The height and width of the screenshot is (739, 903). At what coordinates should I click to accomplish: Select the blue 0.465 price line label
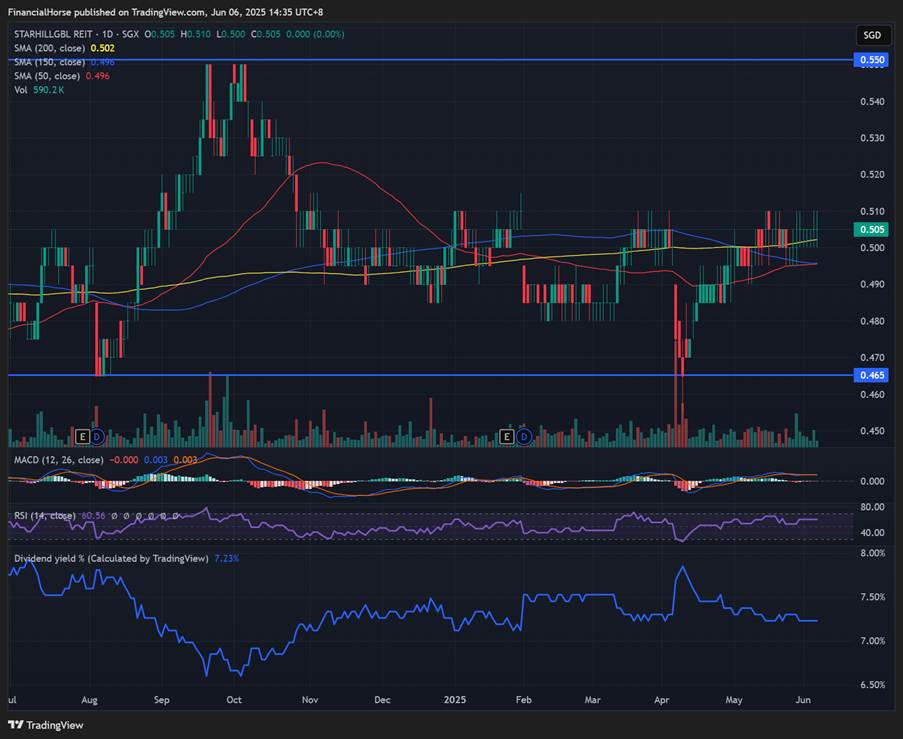872,376
